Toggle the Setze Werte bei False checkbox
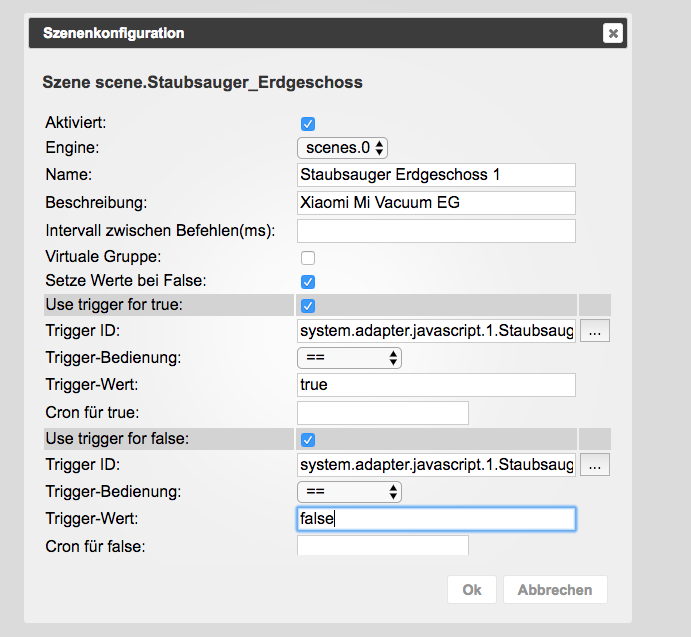Viewport: 691px width, 637px height. (x=308, y=282)
